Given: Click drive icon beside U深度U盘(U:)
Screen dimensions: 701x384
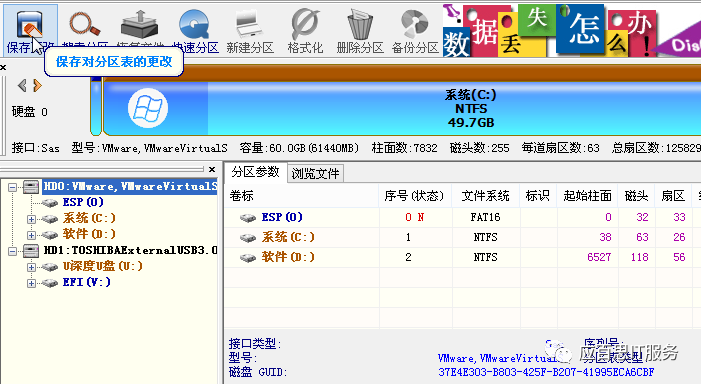Looking at the screenshot, I should (x=50, y=267).
